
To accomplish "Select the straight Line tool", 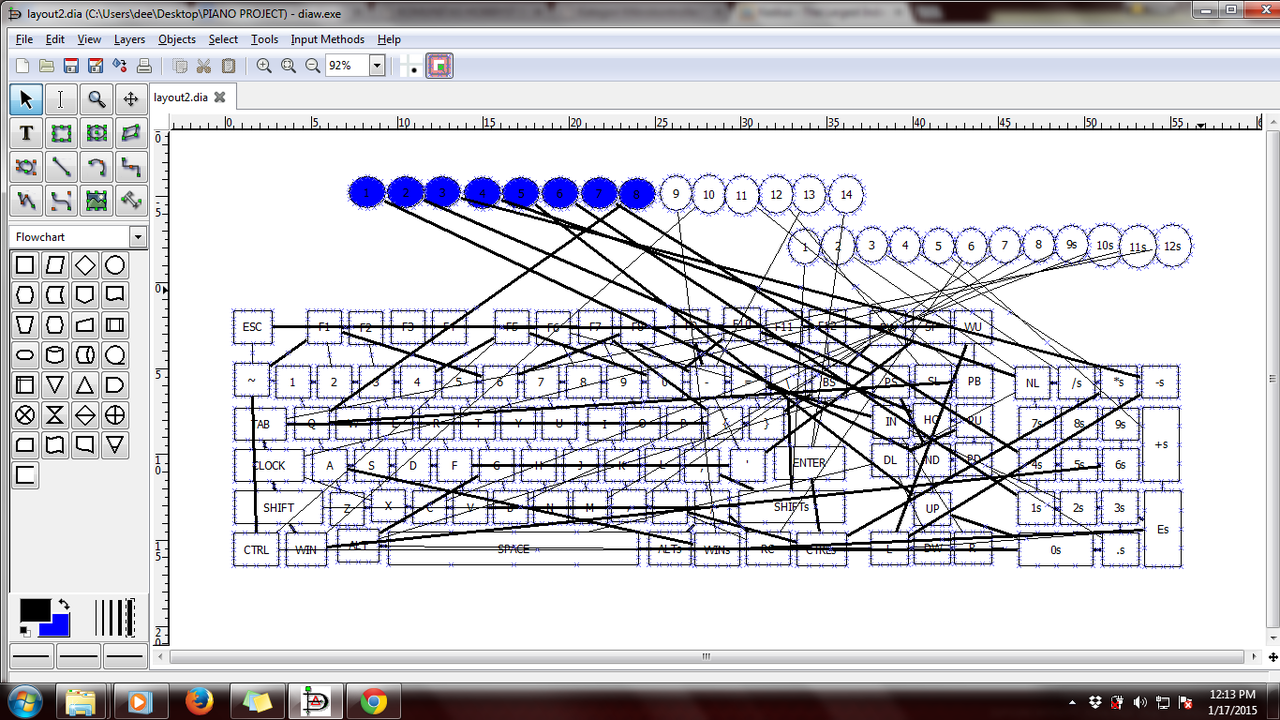I will point(61,167).
